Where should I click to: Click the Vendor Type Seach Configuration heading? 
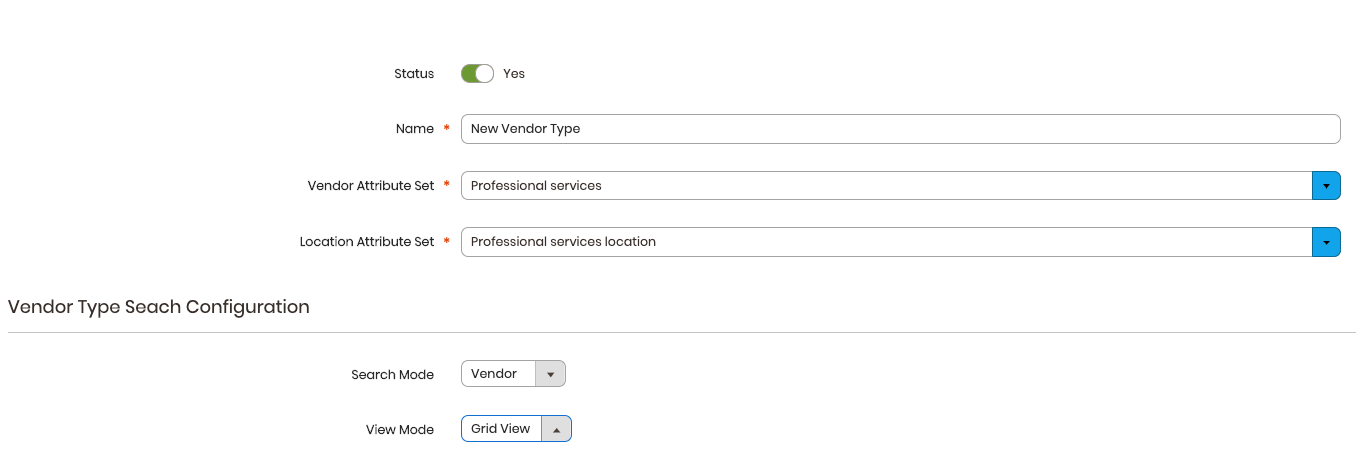point(159,307)
